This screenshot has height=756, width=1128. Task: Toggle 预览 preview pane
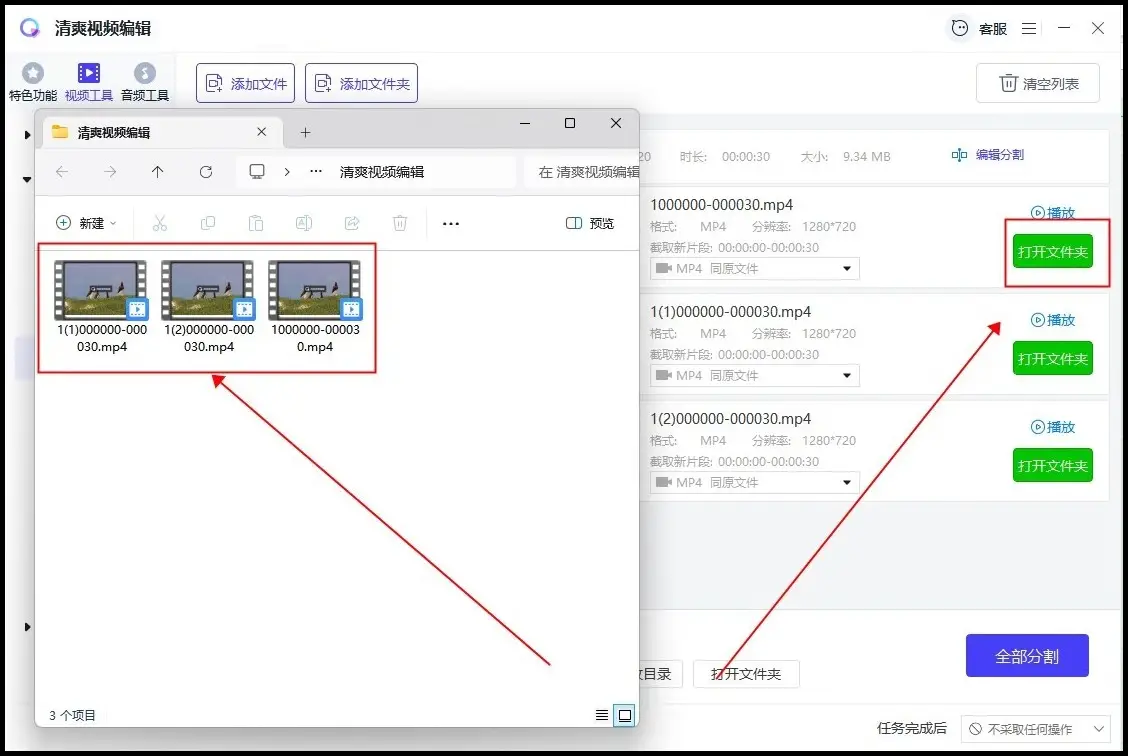[x=590, y=223]
